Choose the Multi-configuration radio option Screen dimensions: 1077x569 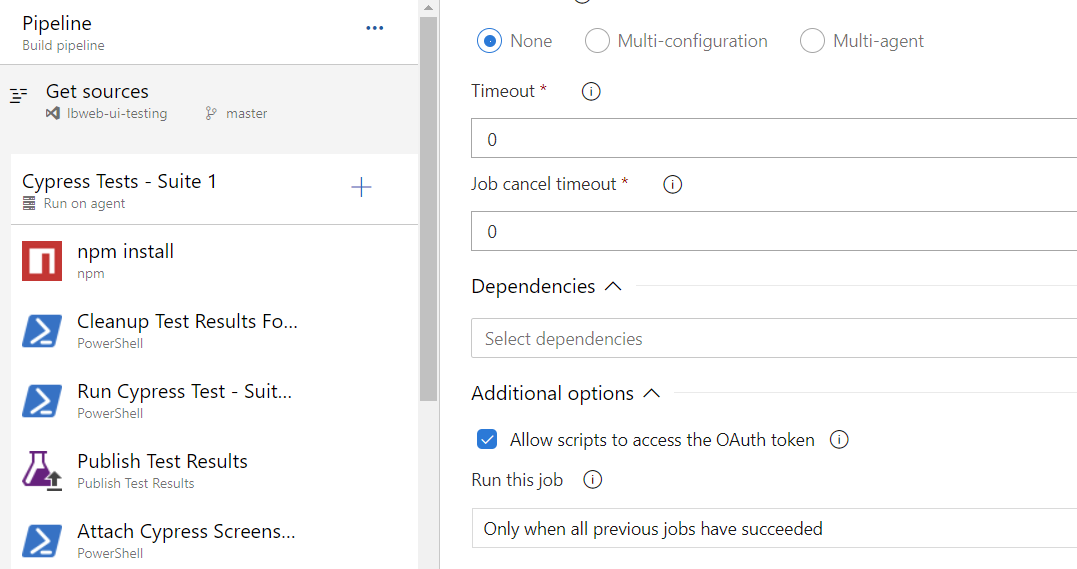(x=597, y=41)
